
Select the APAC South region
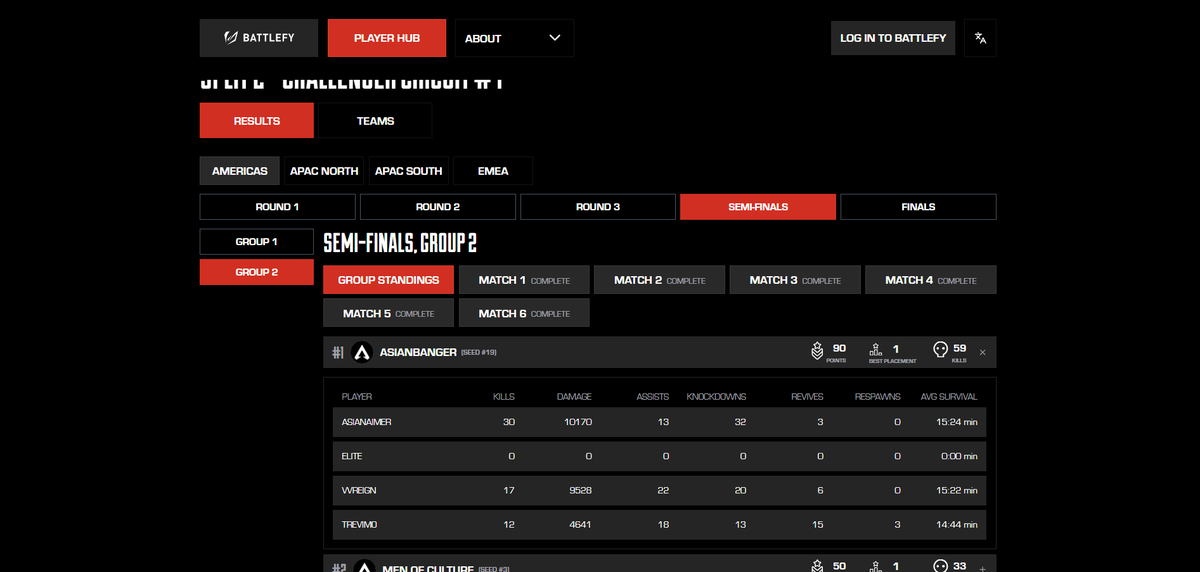[408, 171]
